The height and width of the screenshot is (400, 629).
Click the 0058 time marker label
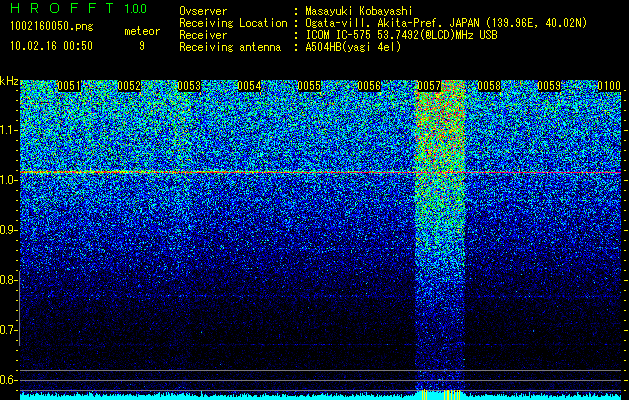(x=489, y=86)
